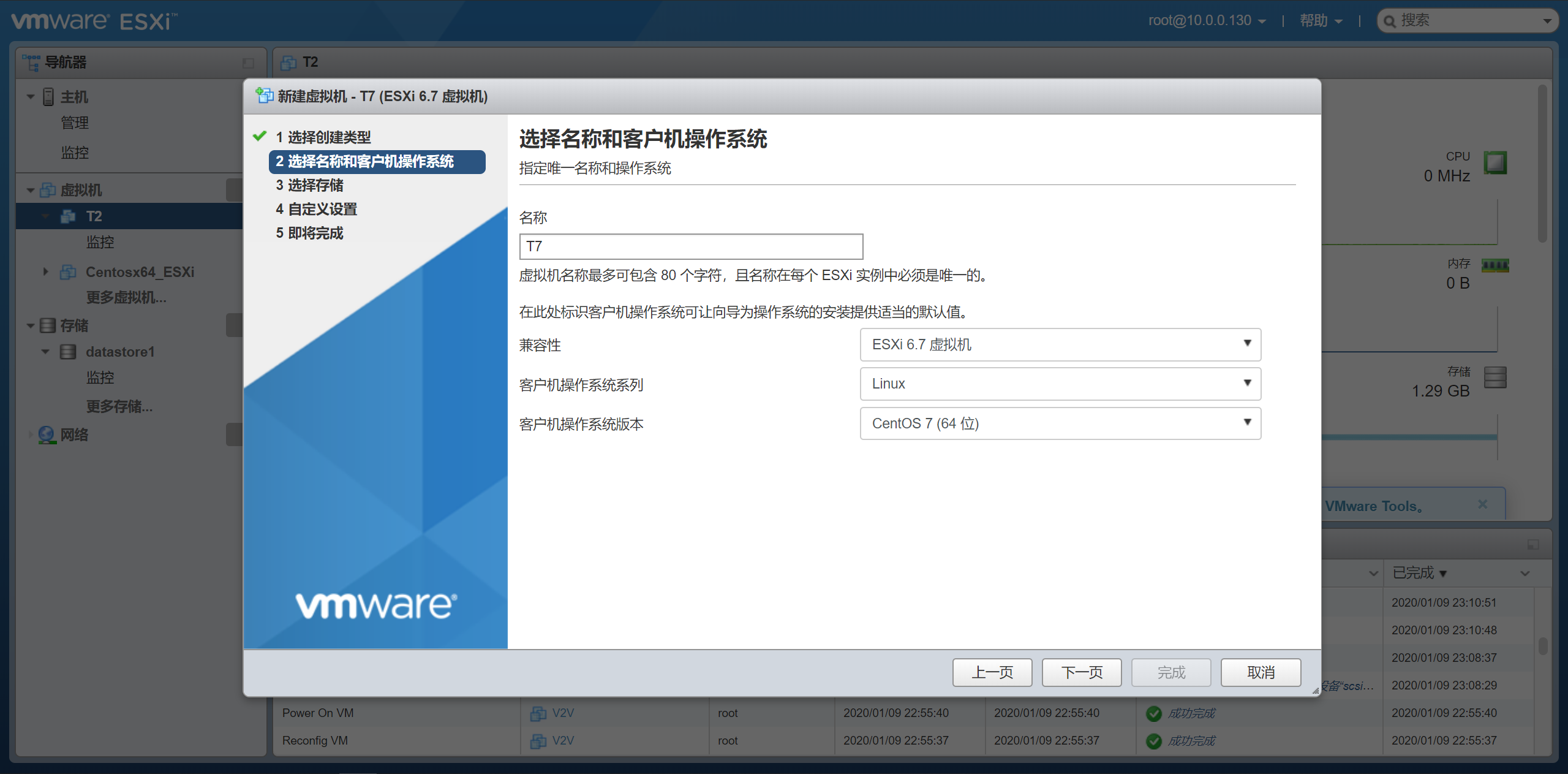Screen dimensions: 1568x774
Task: Click the Next page button
Action: [1082, 672]
